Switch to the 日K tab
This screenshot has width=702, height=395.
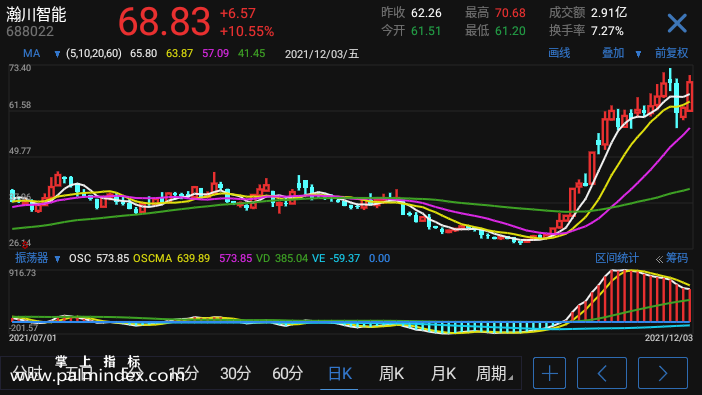coord(340,373)
